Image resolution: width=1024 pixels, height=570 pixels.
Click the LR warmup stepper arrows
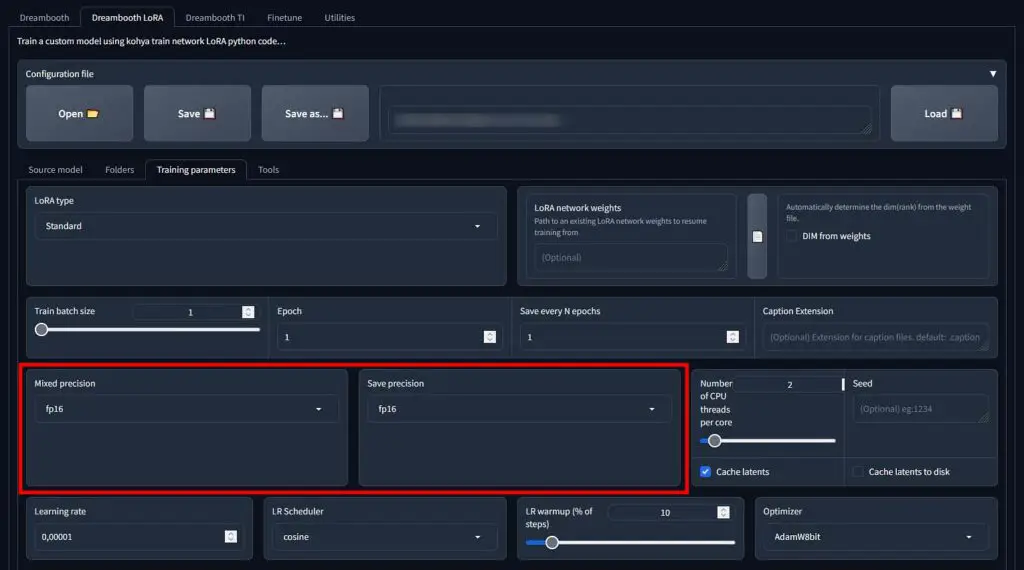coord(723,513)
